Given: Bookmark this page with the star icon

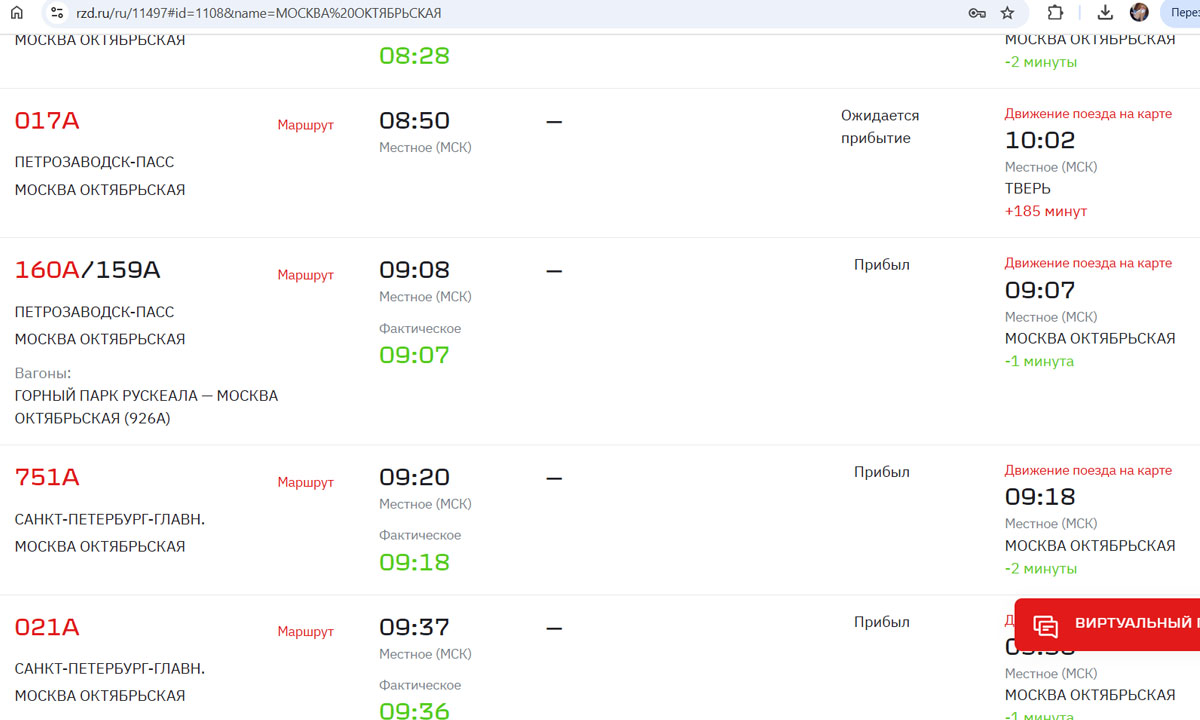Looking at the screenshot, I should [x=1007, y=13].
